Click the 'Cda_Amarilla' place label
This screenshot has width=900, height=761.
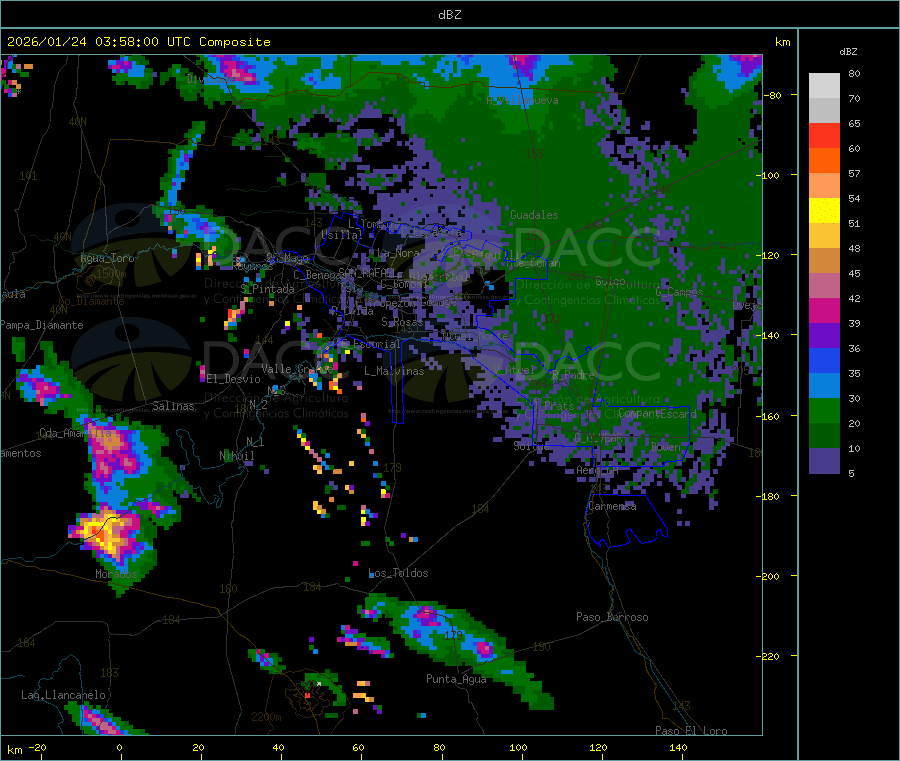click(x=75, y=433)
